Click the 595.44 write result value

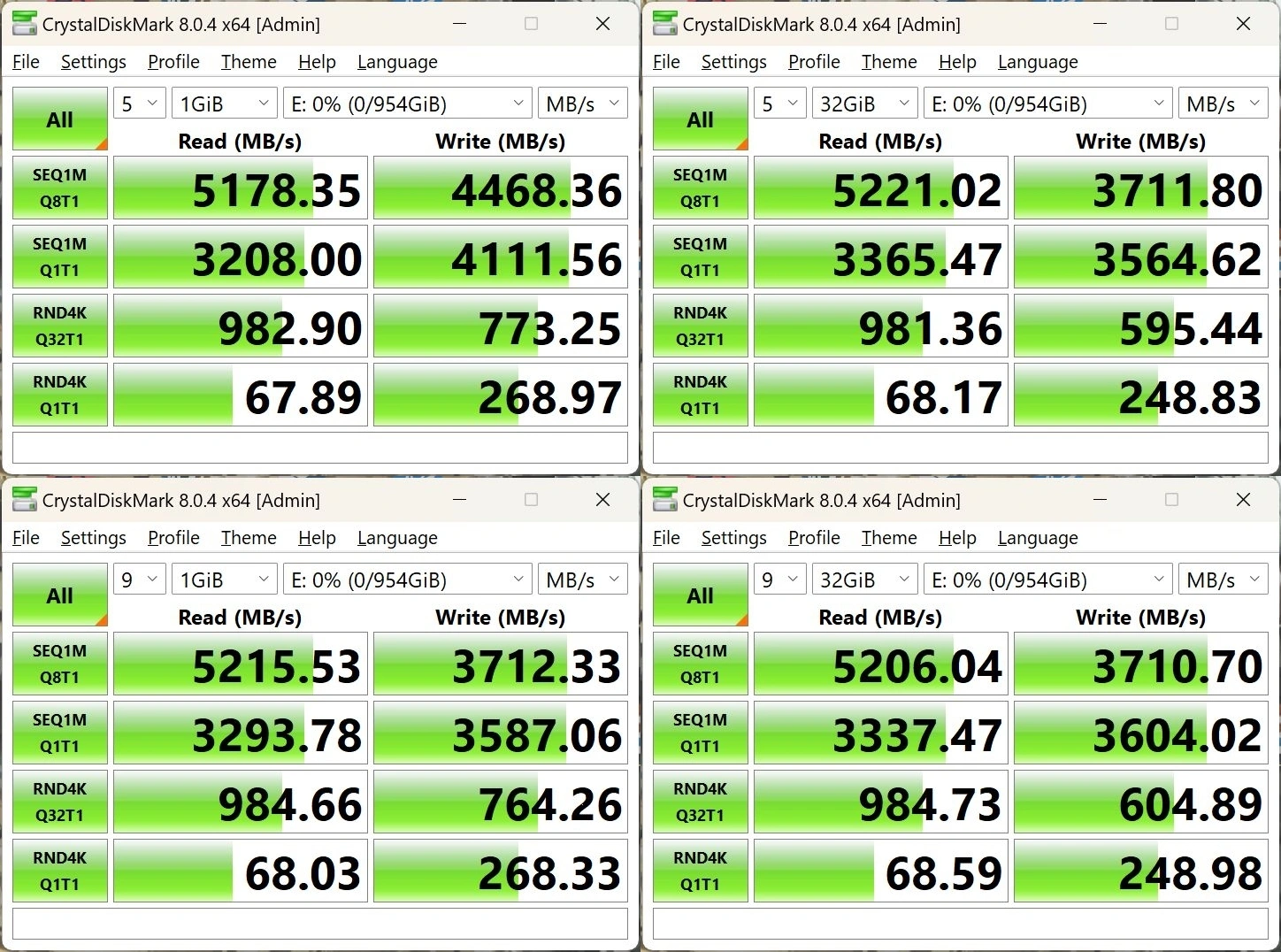tap(1191, 328)
